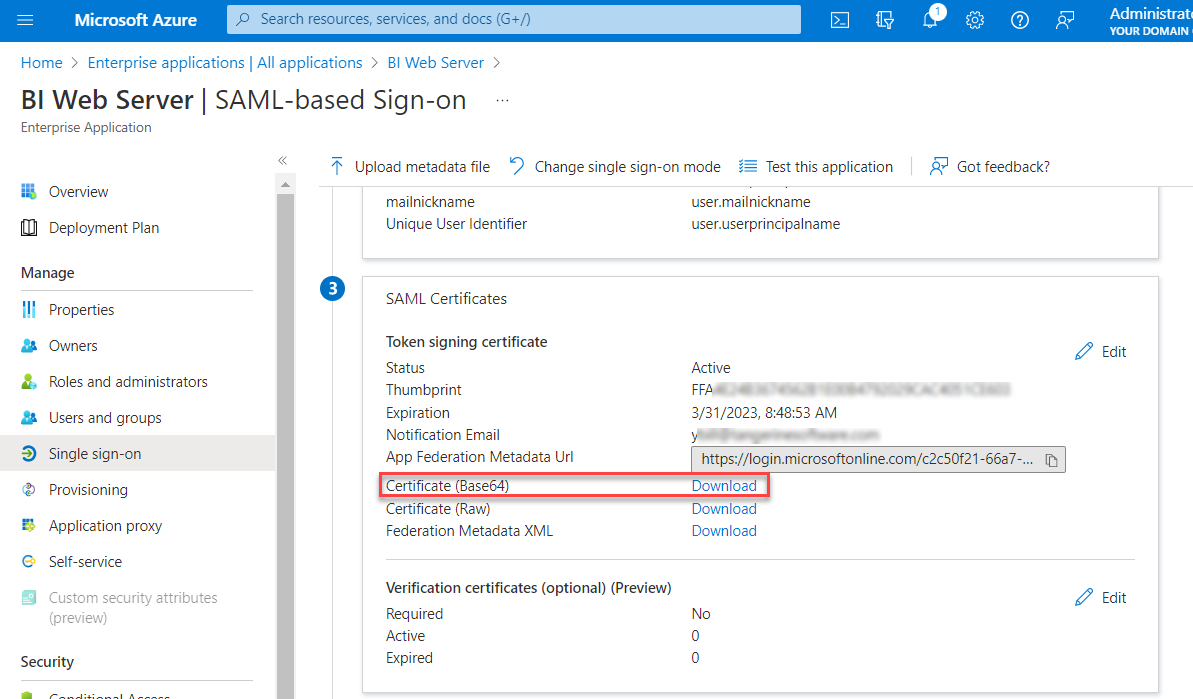The width and height of the screenshot is (1193, 699).
Task: Edit the Token signing certificate
Action: 1101,352
